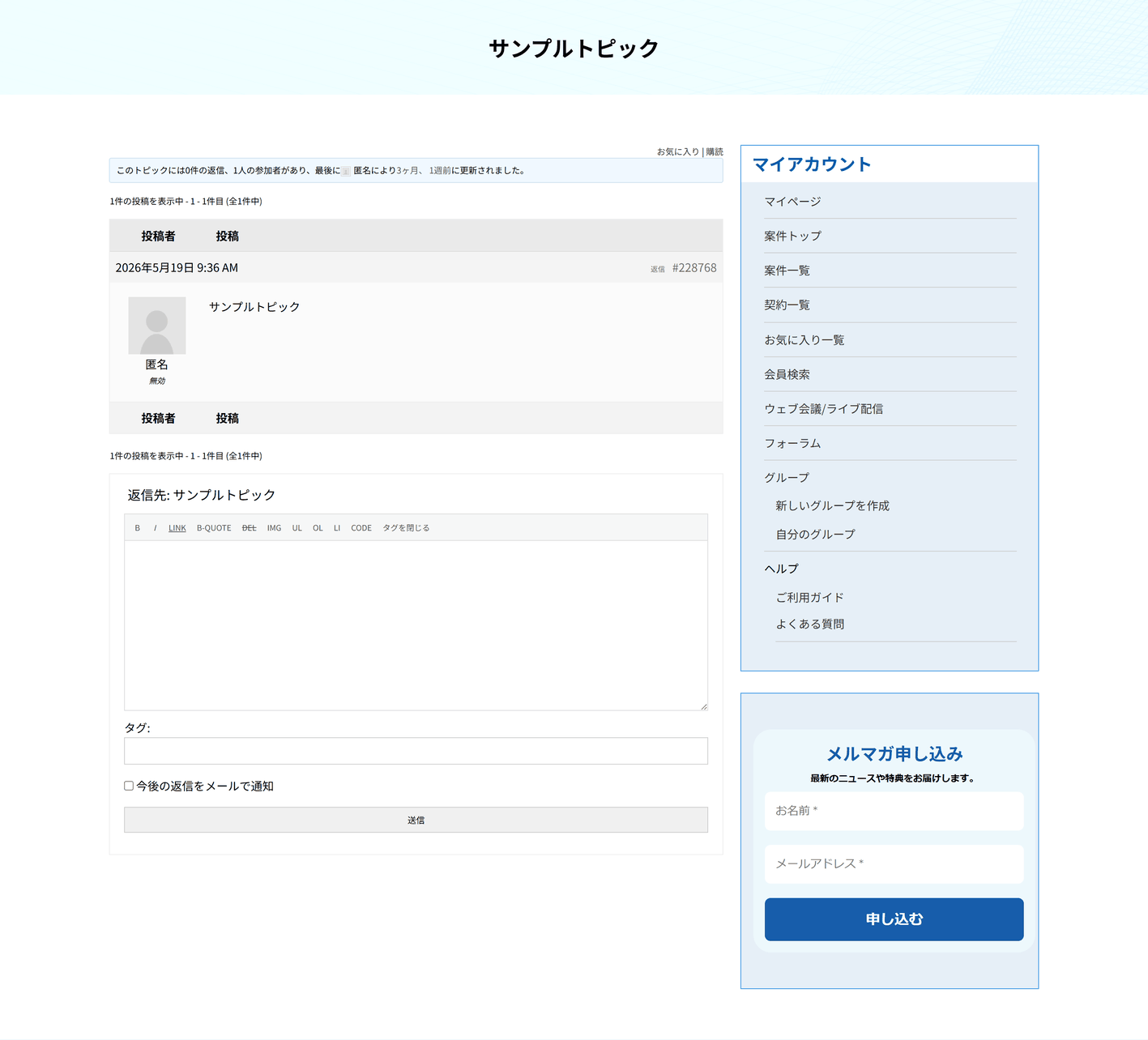Open マイページ in the account menu
This screenshot has width=1148, height=1040.
tap(792, 202)
